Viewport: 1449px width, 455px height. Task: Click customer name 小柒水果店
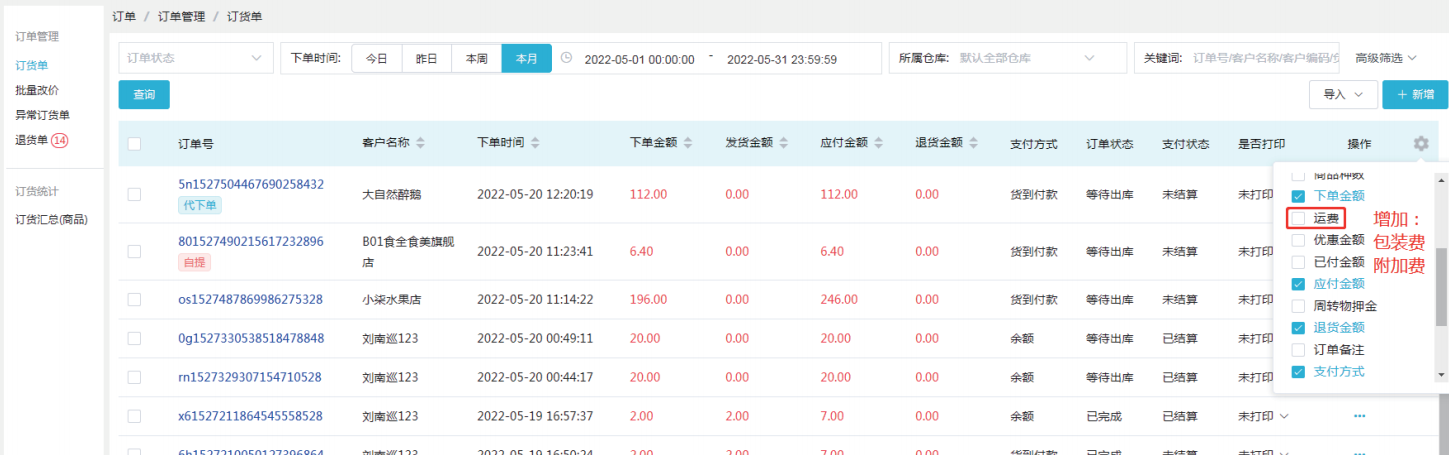[391, 300]
